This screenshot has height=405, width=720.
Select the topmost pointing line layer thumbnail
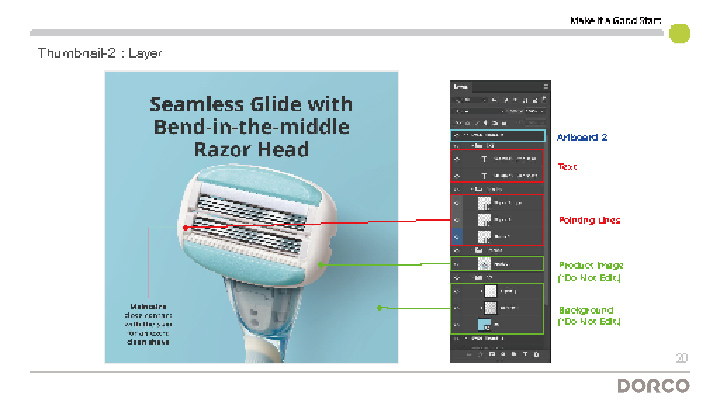[484, 203]
